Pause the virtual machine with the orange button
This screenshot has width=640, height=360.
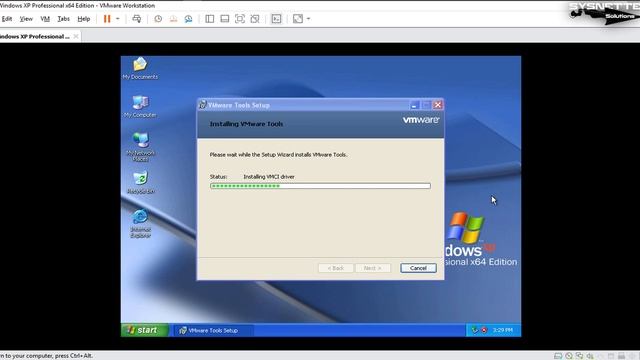pyautogui.click(x=107, y=19)
